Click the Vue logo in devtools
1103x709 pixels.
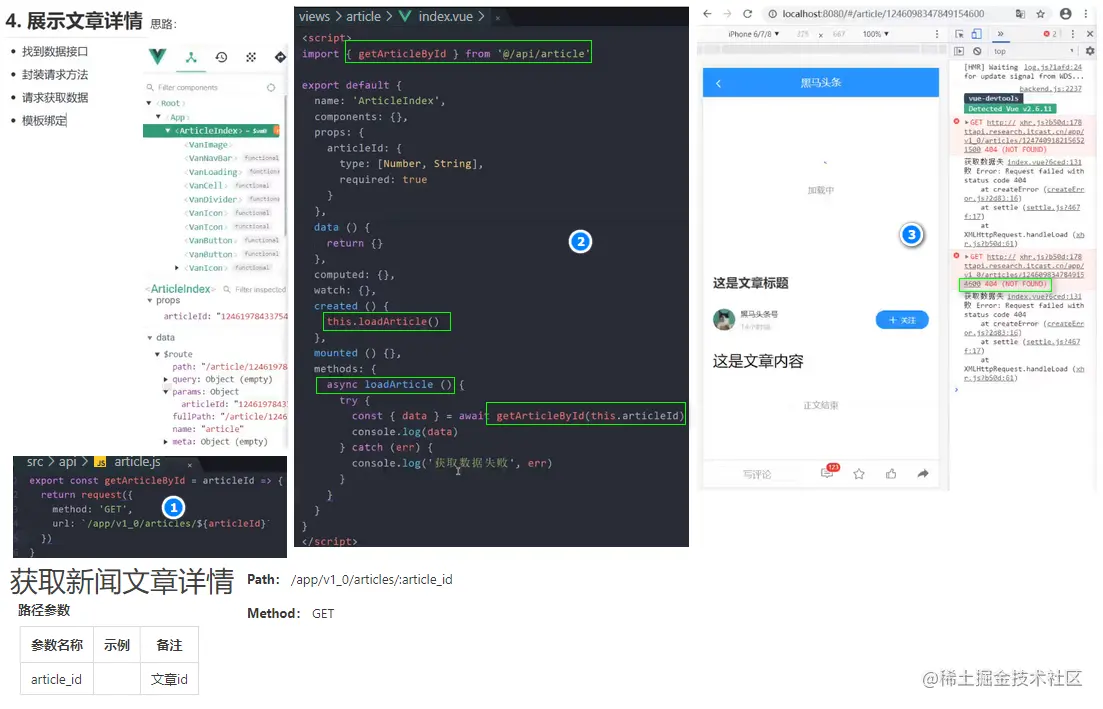coord(158,57)
